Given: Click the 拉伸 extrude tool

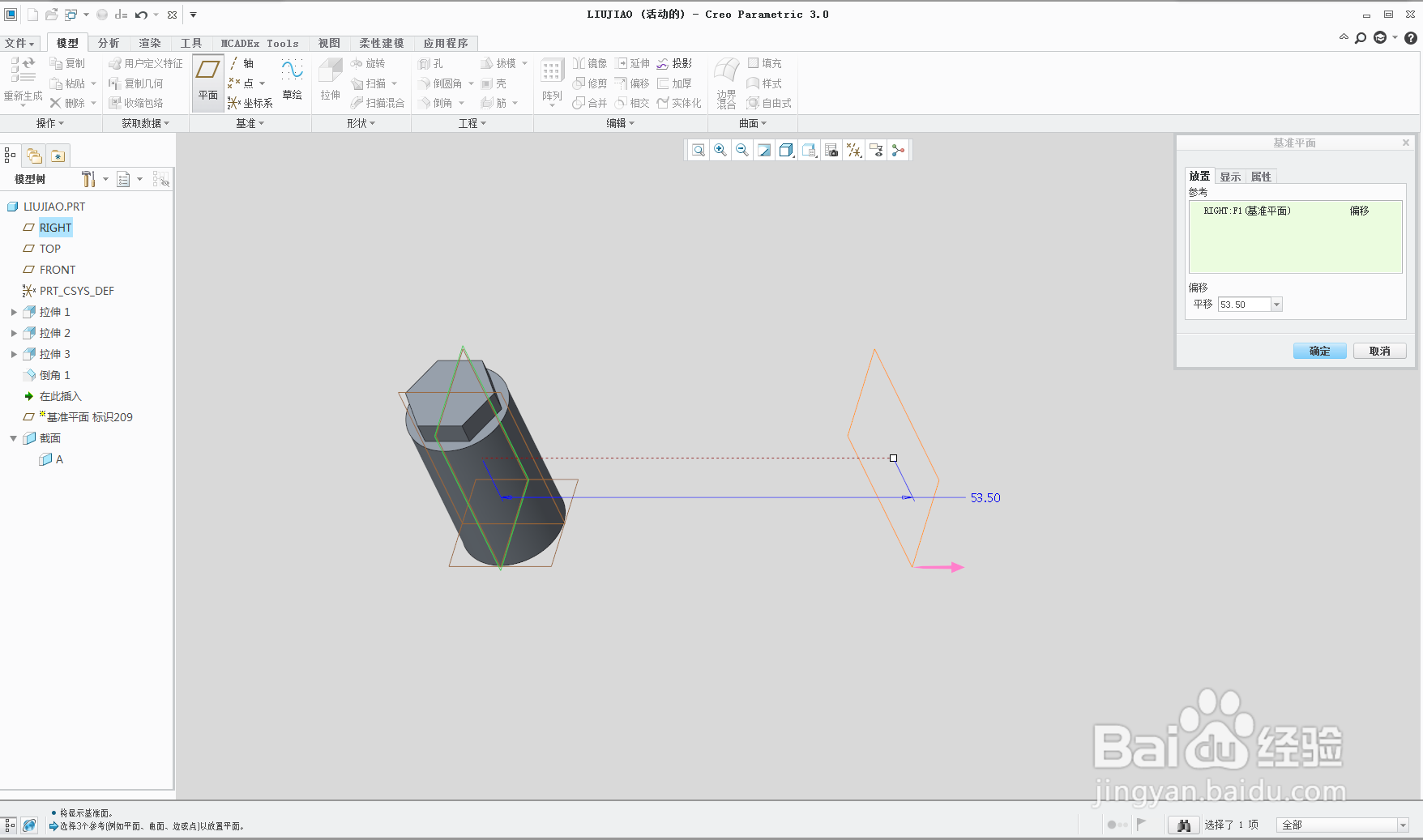Looking at the screenshot, I should click(x=330, y=80).
